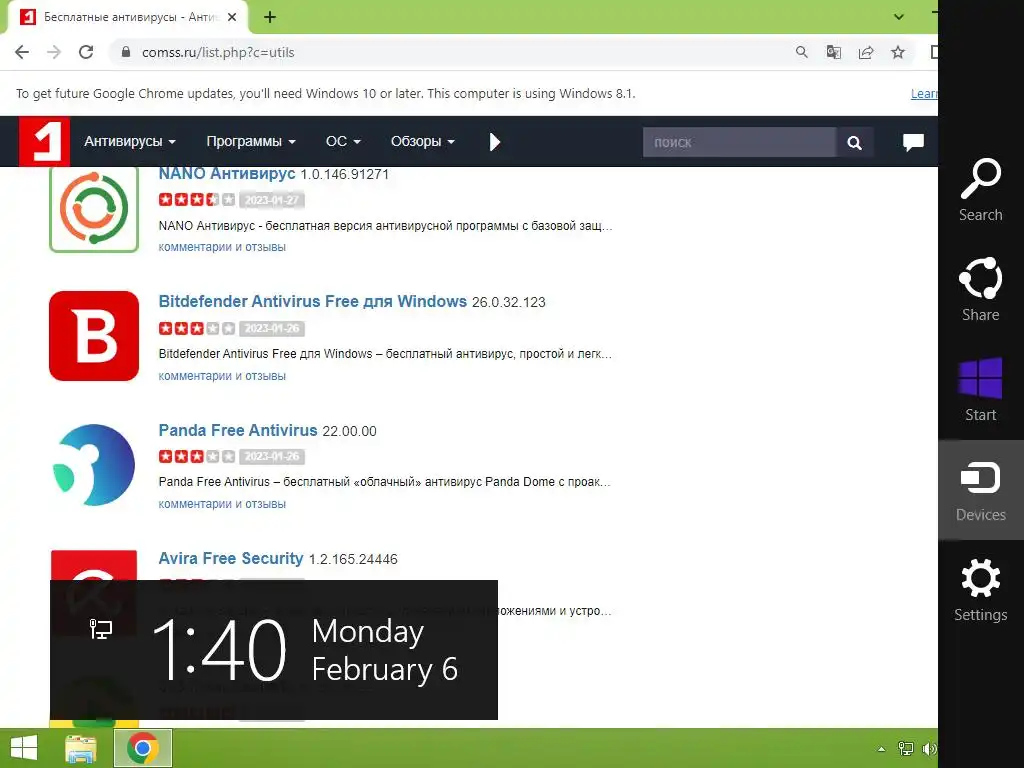1024x768 pixels.
Task: Click the white arrow to show more menu items
Action: tap(494, 142)
